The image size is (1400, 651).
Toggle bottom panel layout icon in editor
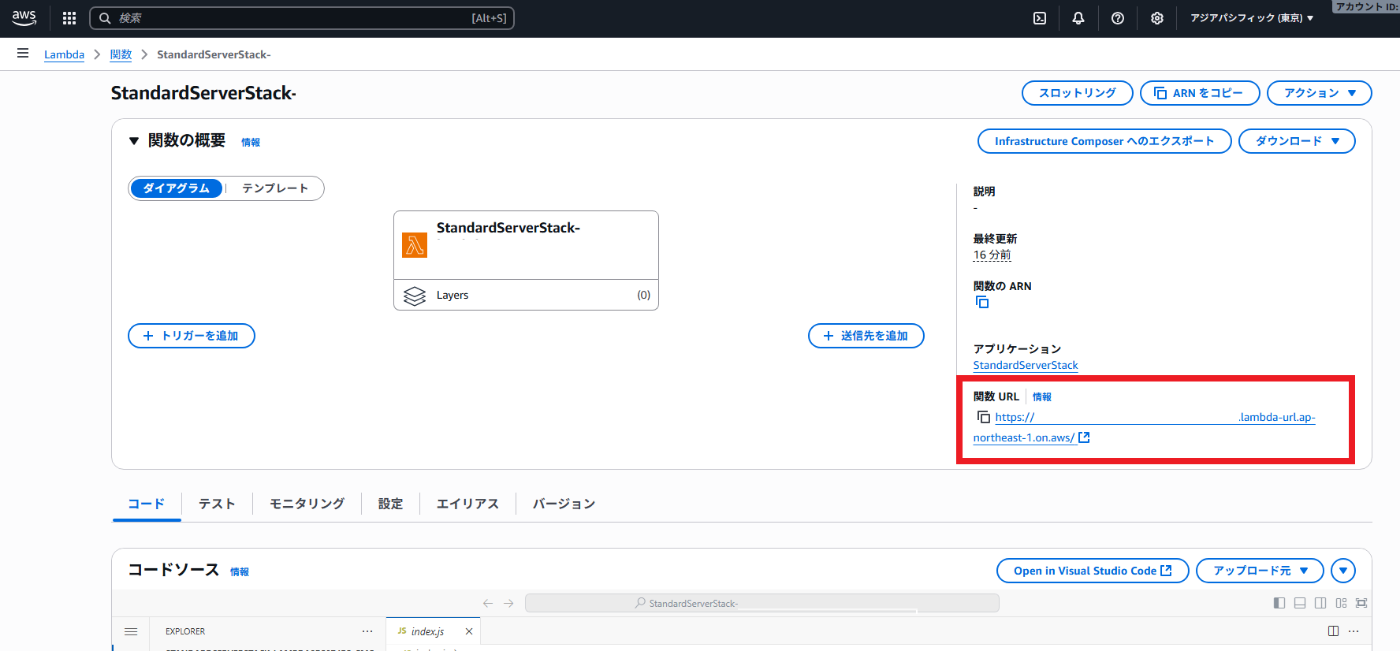click(1300, 603)
